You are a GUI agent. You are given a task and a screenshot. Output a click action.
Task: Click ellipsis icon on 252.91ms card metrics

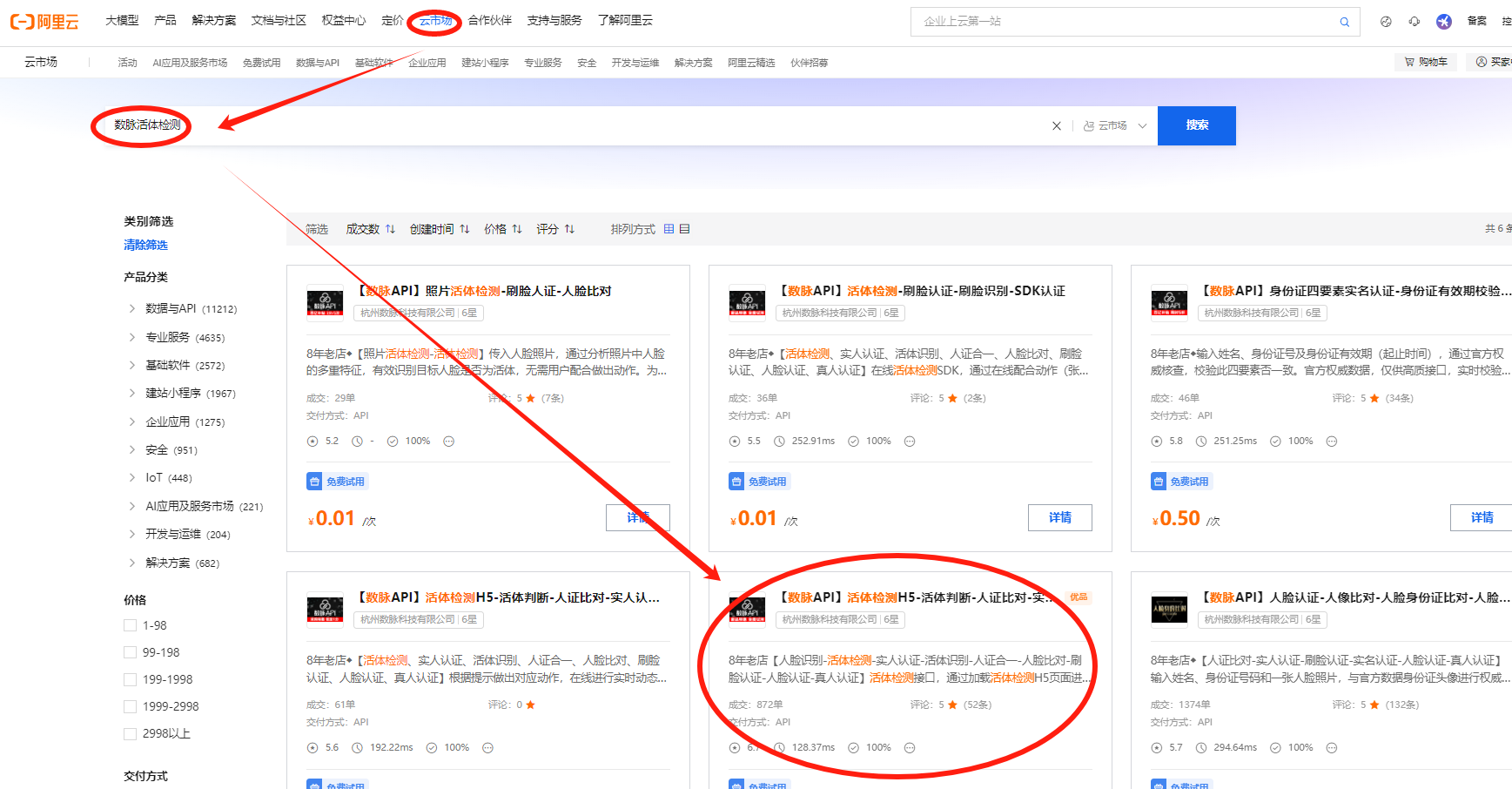point(910,442)
